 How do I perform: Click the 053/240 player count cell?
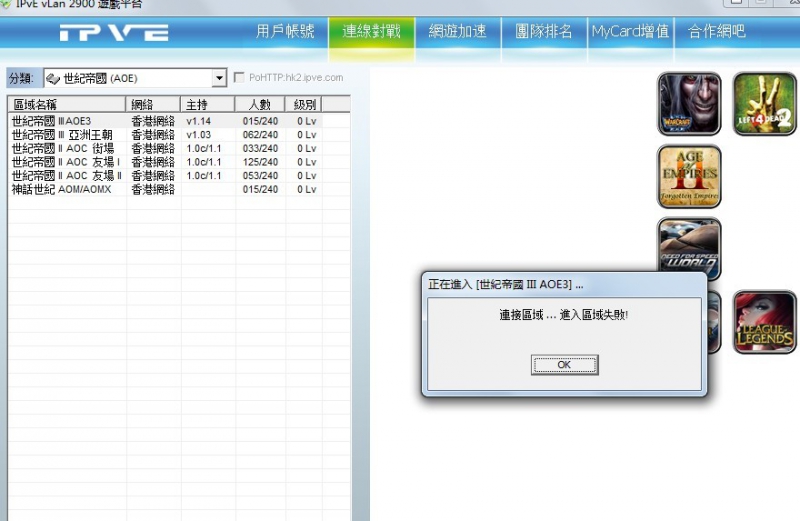point(260,176)
